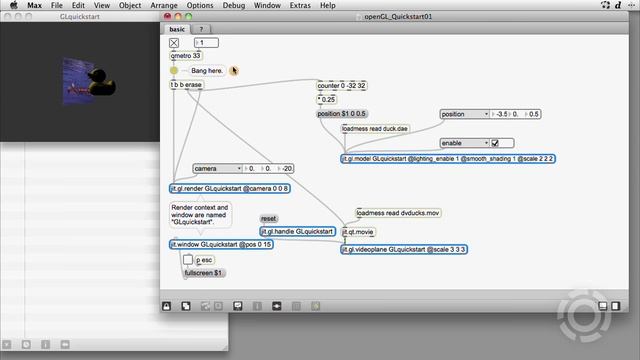Screen dimensions: 640x360
Task: Open the Debug menu
Action: 234,5
